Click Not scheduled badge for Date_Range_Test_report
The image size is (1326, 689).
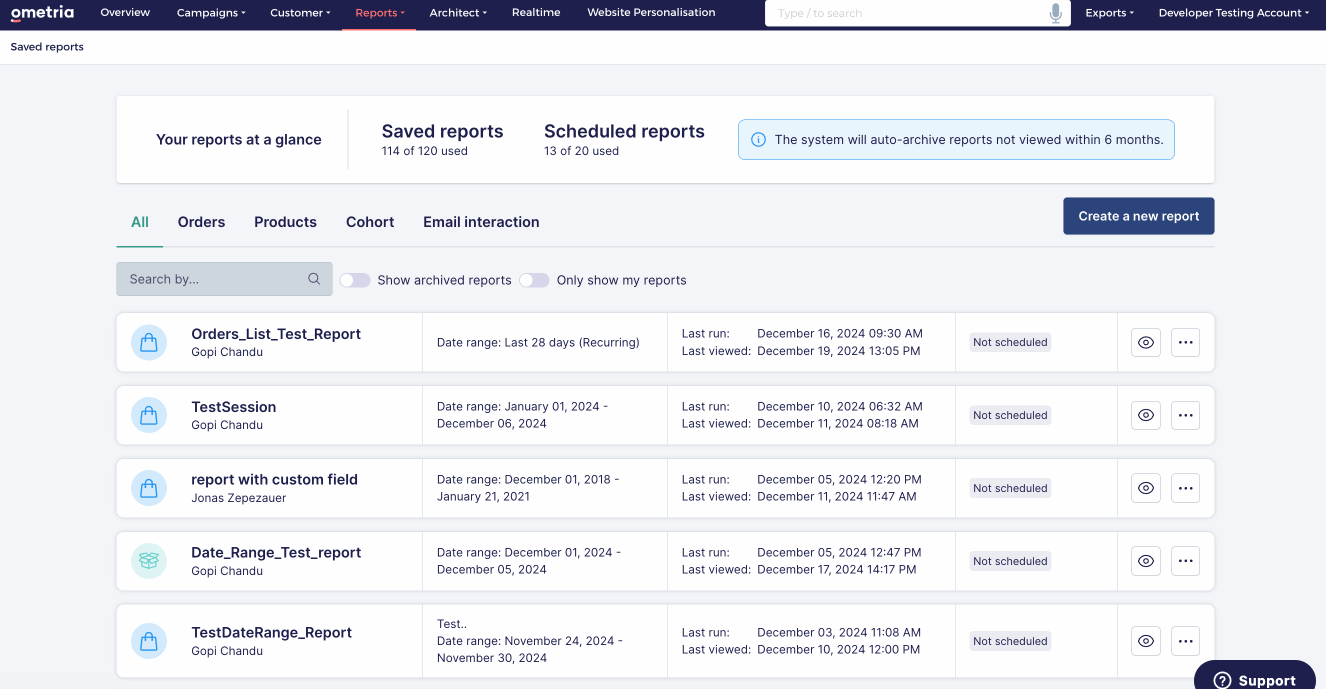1010,561
